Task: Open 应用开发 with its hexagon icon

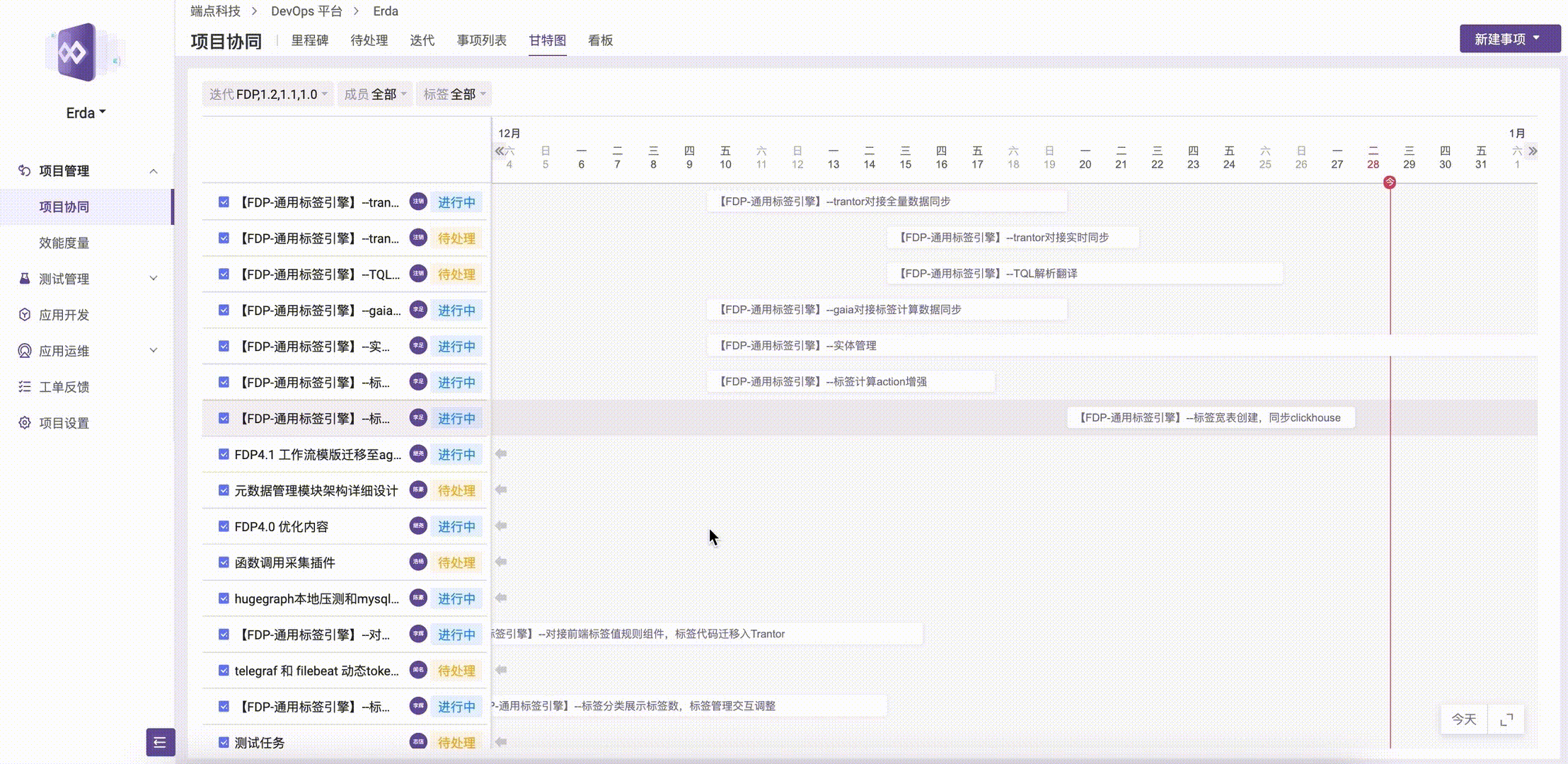Action: coord(23,315)
